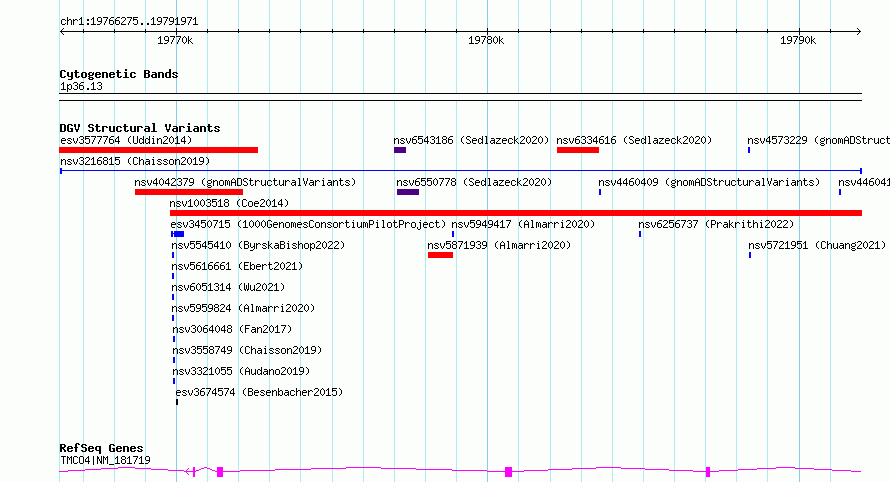Click the 19790k ruler label
Screen dimensions: 890x482
(798, 40)
